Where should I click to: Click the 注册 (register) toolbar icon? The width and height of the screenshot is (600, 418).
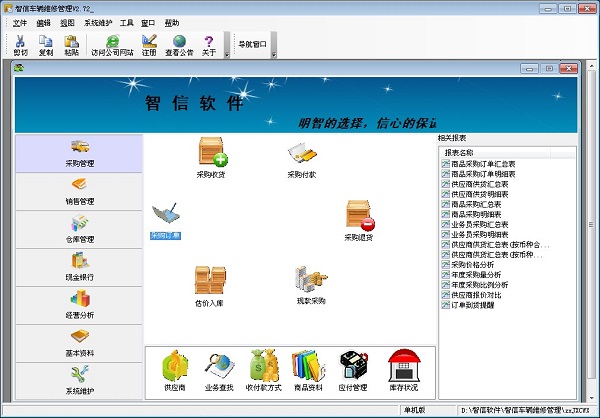click(x=149, y=45)
